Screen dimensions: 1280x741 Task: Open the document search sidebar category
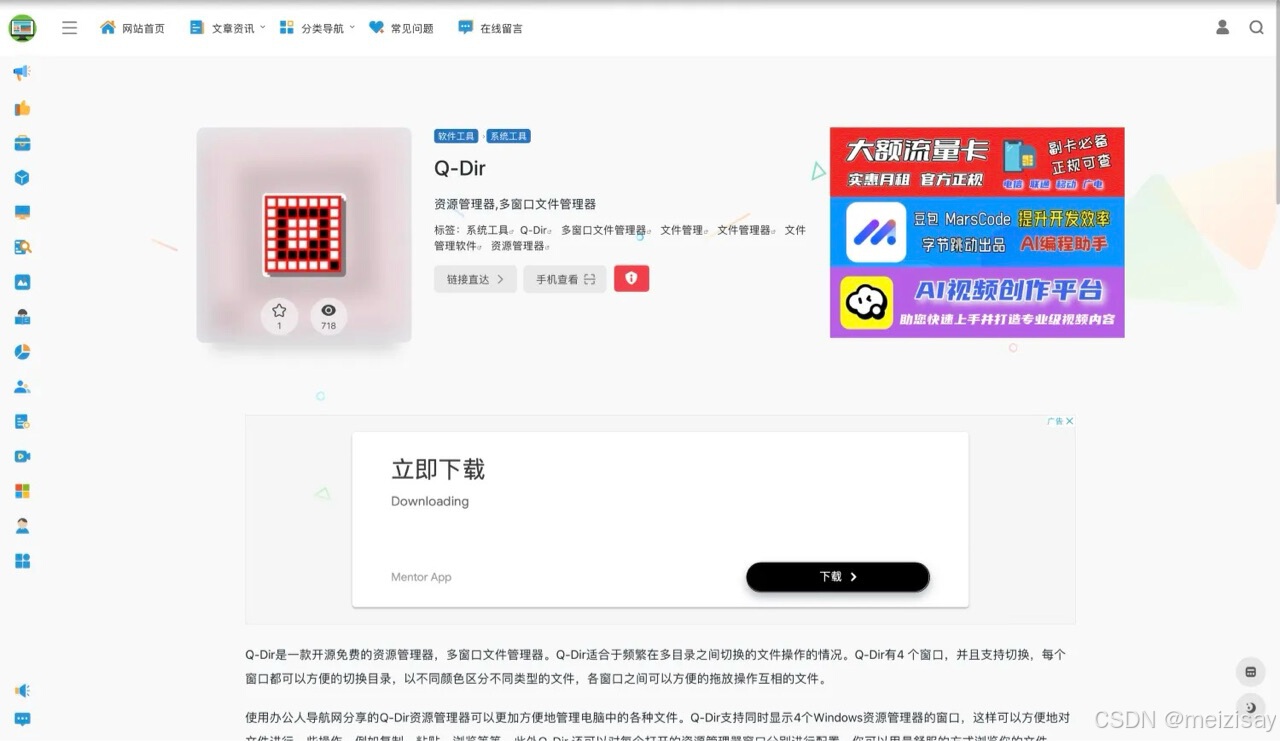pyautogui.click(x=22, y=247)
